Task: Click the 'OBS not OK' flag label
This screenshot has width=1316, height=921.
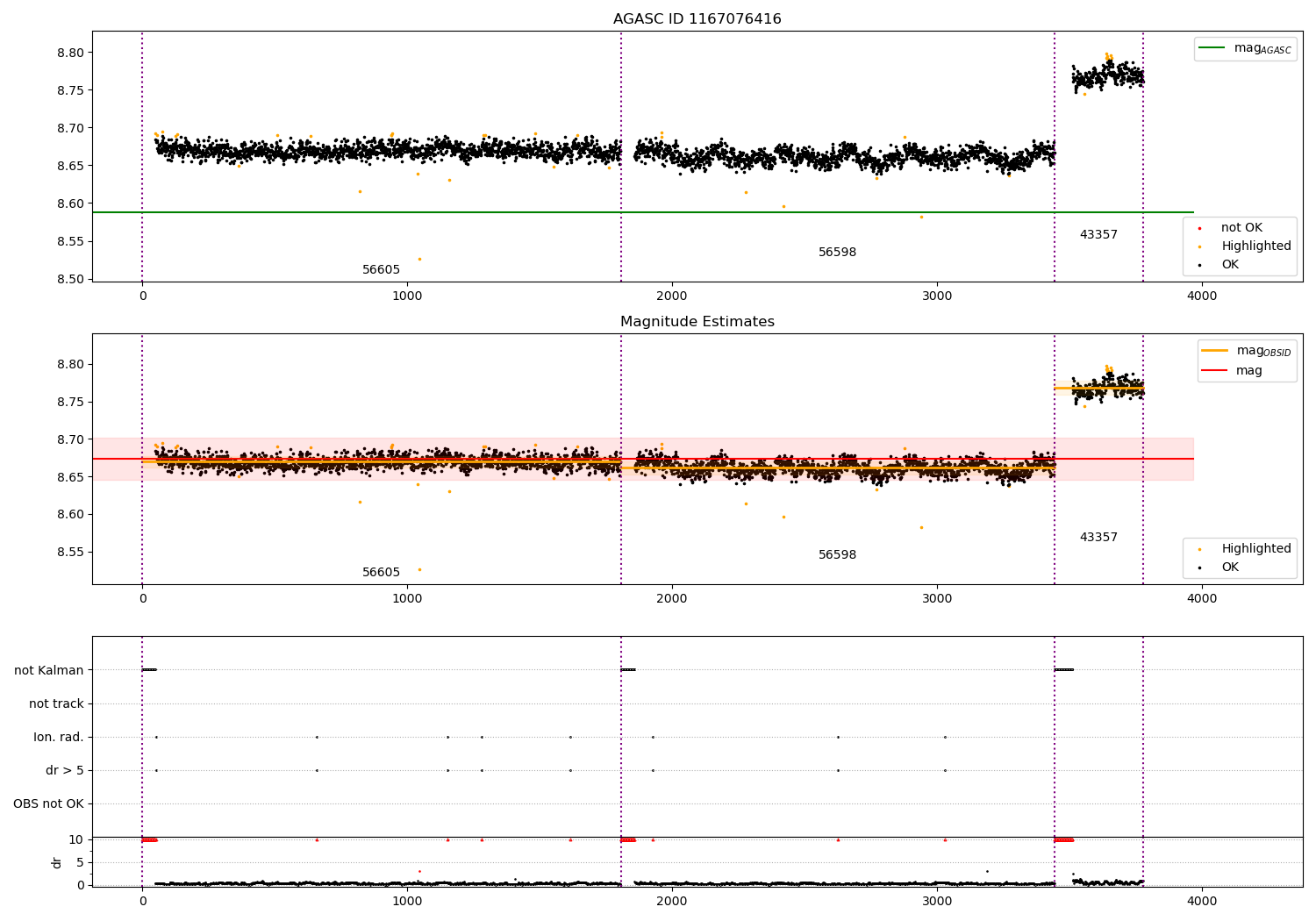Action: (48, 803)
